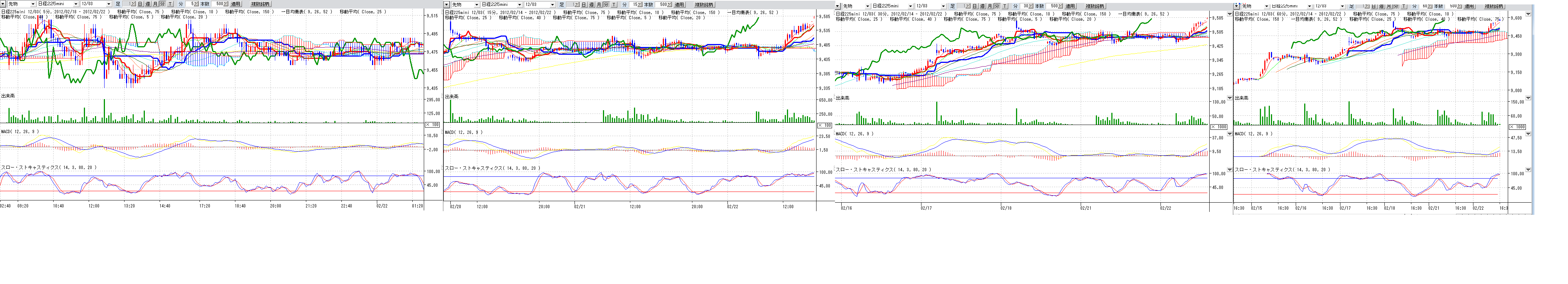Screen dimensions: 1568x284
Task: Open the 先物 product dropdown in the 5-minute chart
Action: tap(32, 4)
